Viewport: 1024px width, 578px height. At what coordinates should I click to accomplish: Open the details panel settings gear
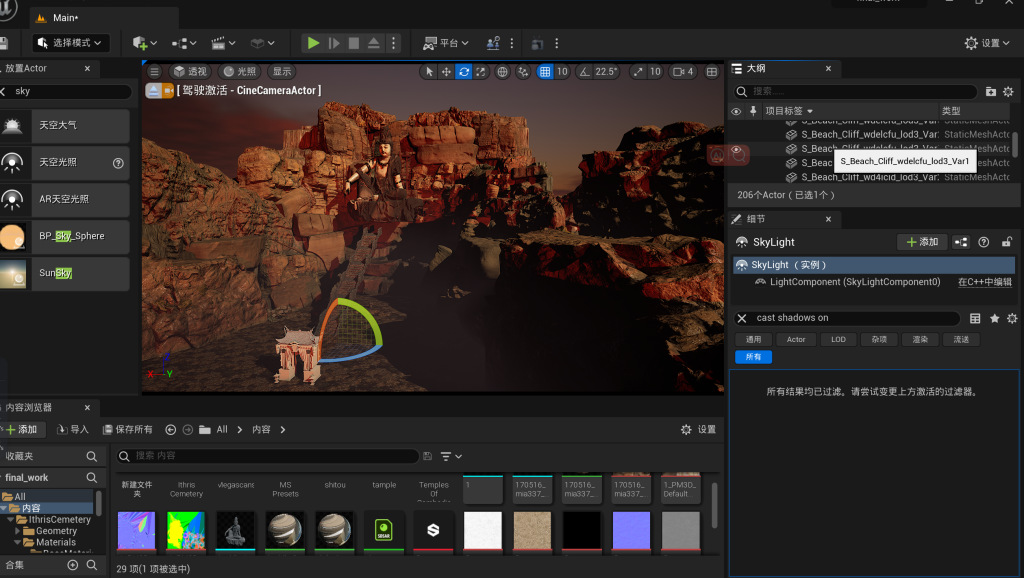click(1012, 318)
